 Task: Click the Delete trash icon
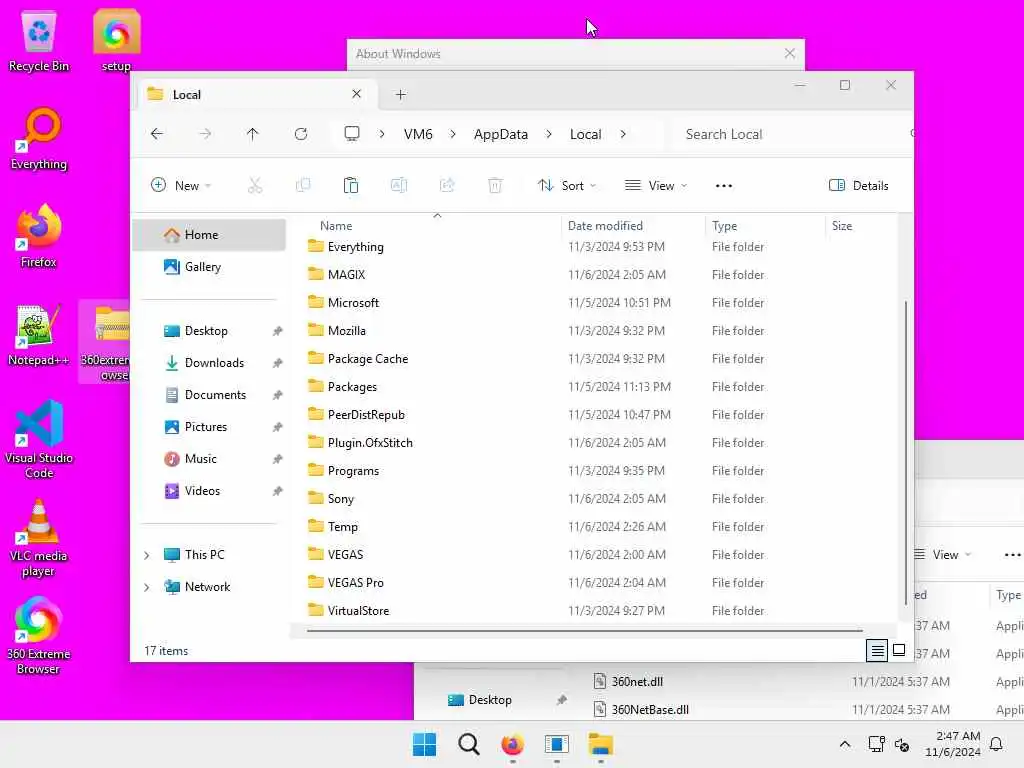click(495, 185)
